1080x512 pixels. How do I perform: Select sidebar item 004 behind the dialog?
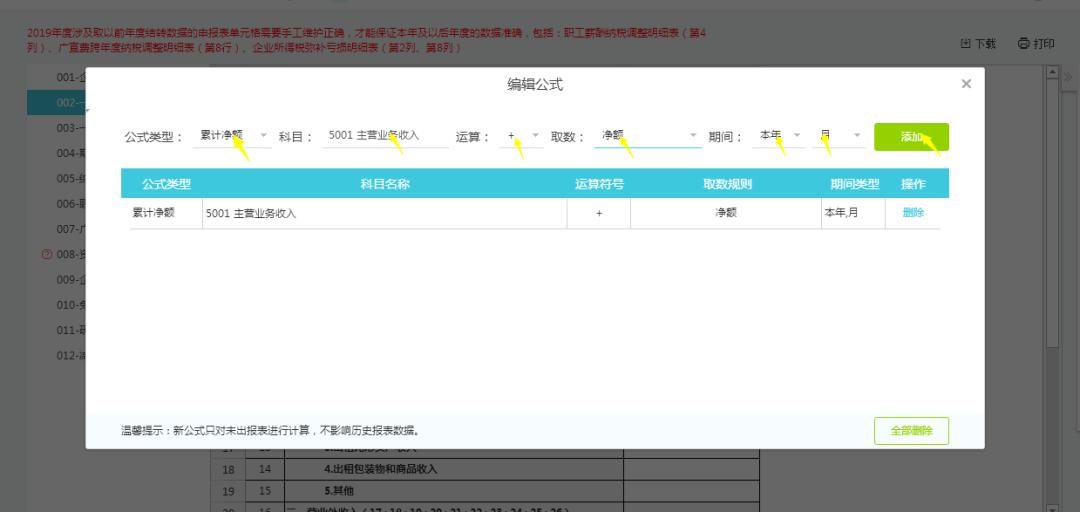(57, 153)
